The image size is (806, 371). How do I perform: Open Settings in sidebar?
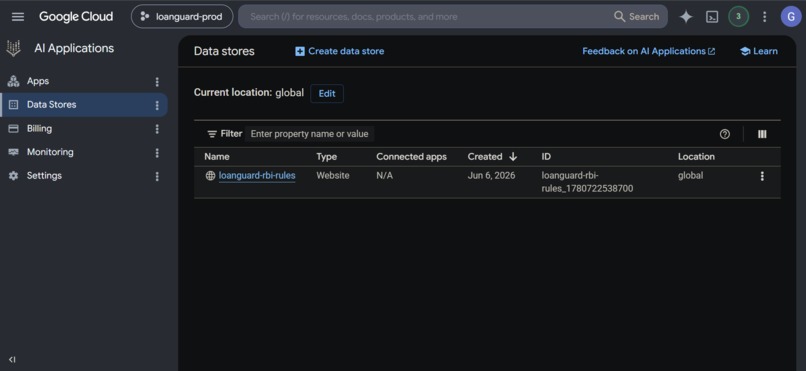coord(44,176)
